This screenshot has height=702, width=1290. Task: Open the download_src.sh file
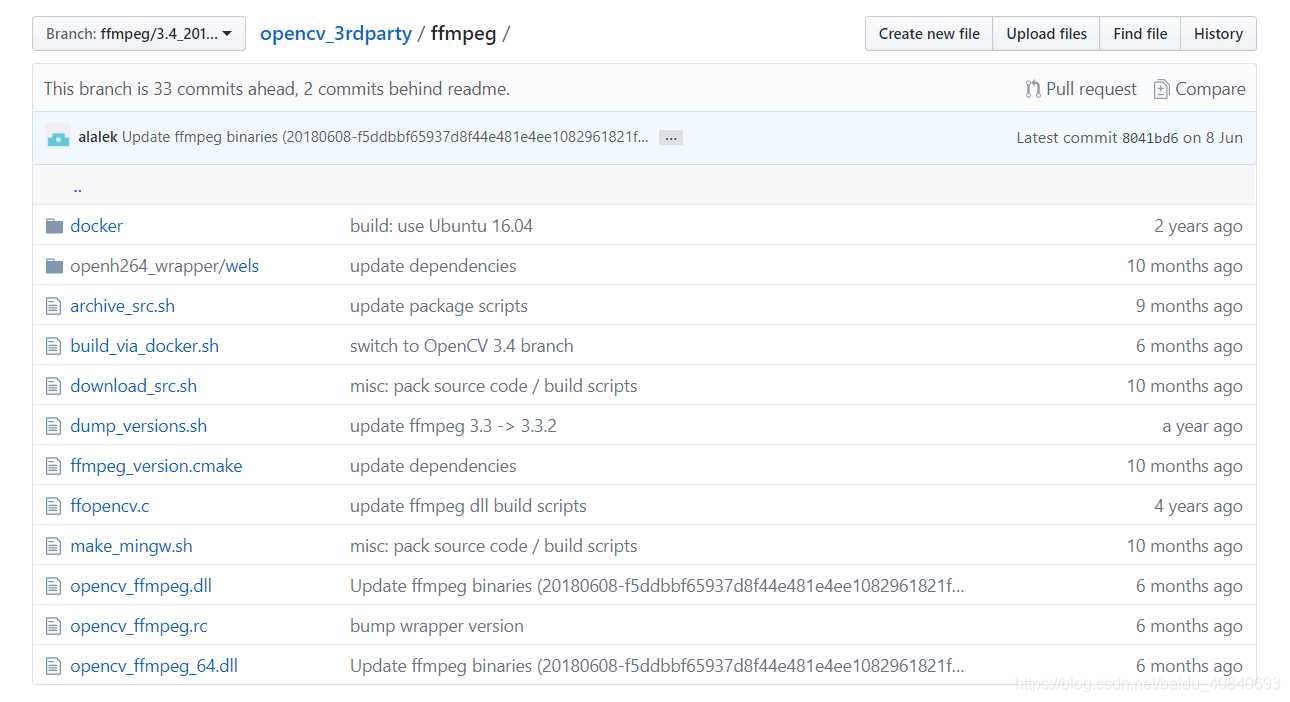click(x=133, y=386)
